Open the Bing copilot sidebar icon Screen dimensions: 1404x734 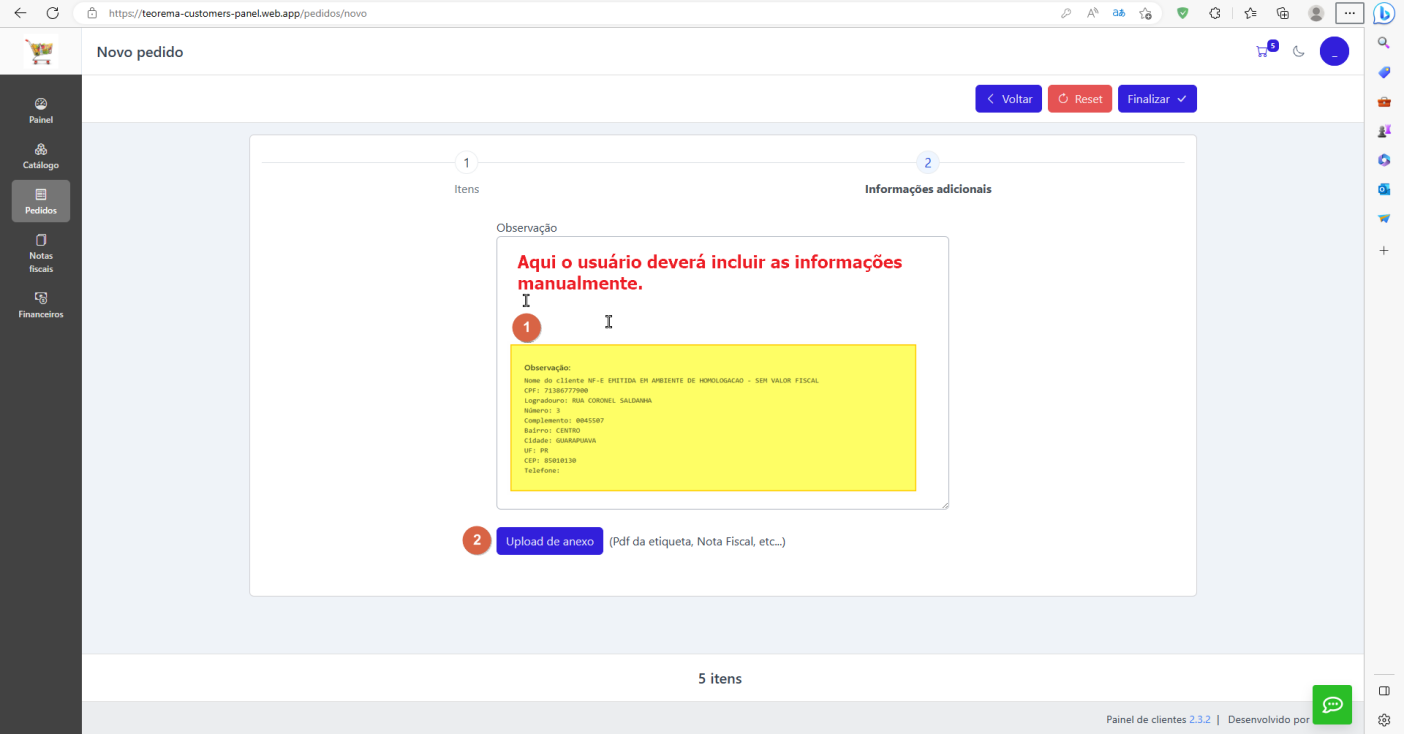pyautogui.click(x=1384, y=13)
